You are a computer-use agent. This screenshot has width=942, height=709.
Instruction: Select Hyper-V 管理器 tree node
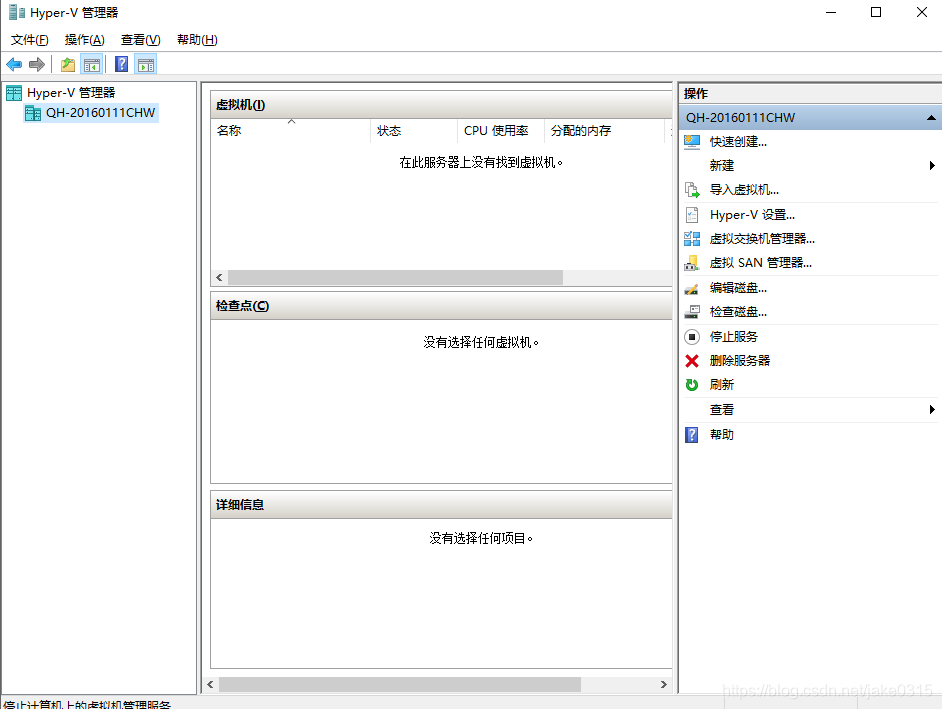click(71, 93)
